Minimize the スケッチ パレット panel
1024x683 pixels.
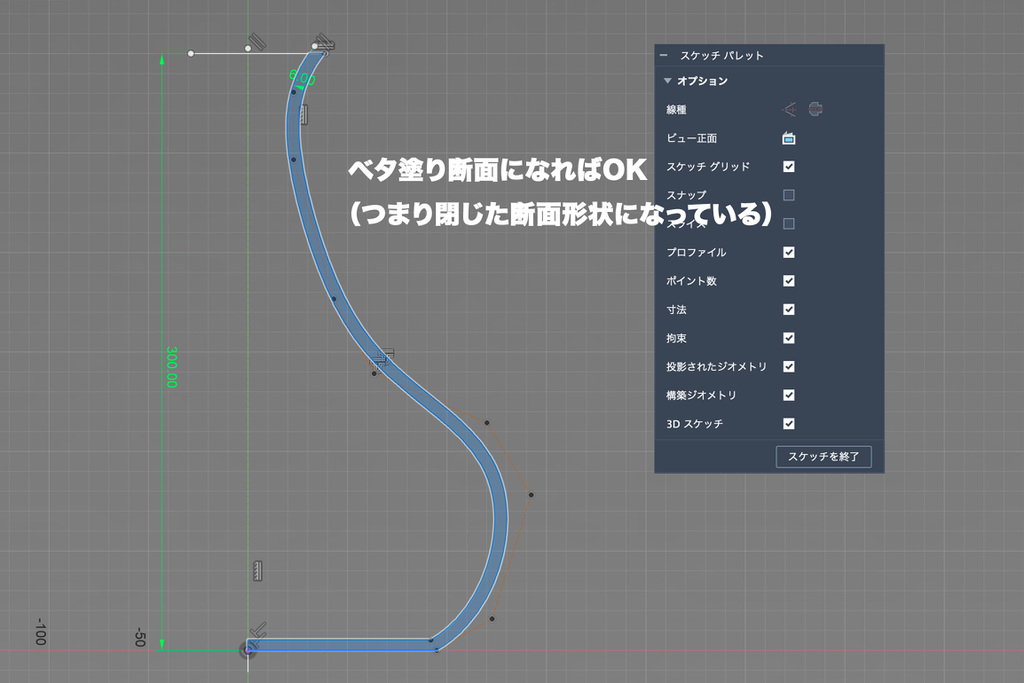tap(664, 56)
